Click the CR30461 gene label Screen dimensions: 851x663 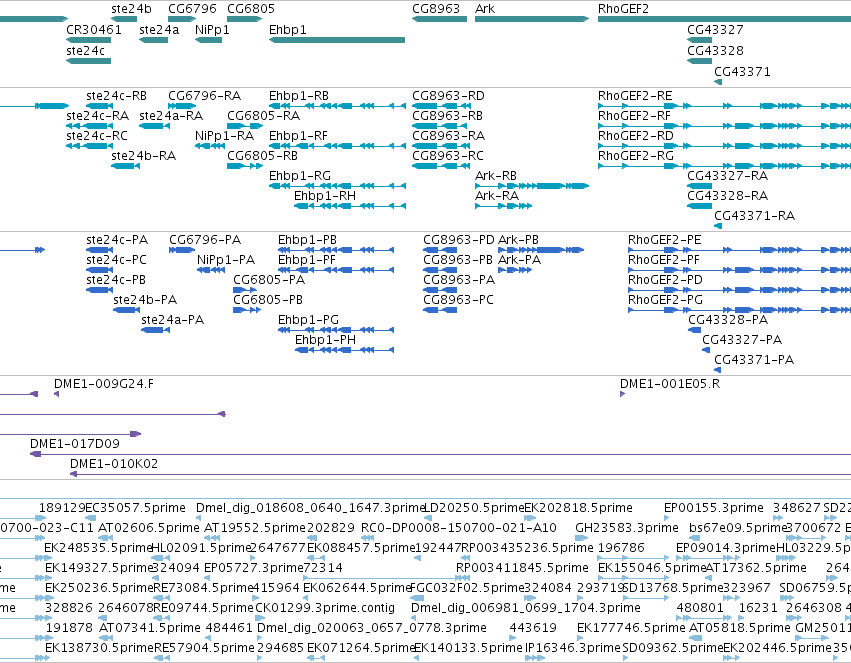click(x=94, y=29)
